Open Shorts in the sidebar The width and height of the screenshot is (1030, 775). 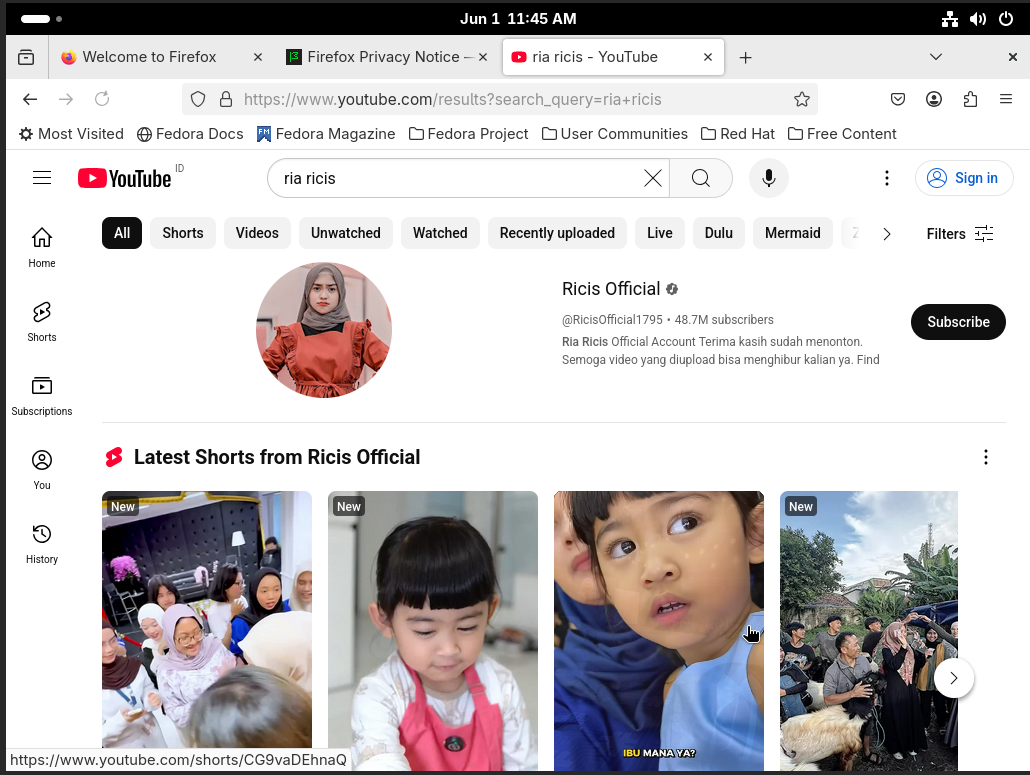pyautogui.click(x=42, y=321)
